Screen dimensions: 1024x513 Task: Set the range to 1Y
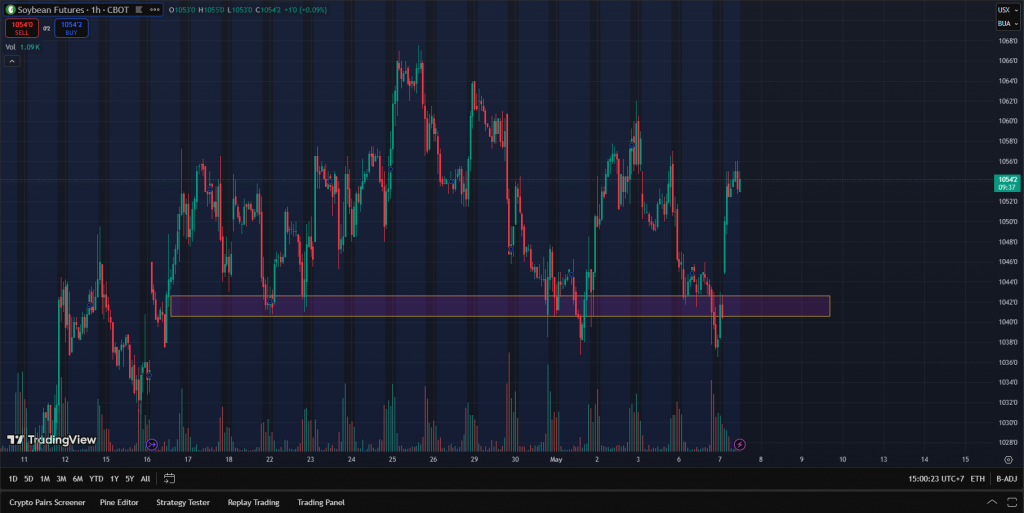[x=114, y=479]
